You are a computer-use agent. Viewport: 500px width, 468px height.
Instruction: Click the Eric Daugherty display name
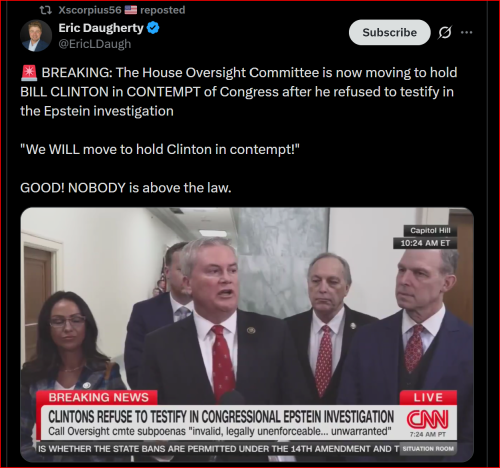[101, 28]
